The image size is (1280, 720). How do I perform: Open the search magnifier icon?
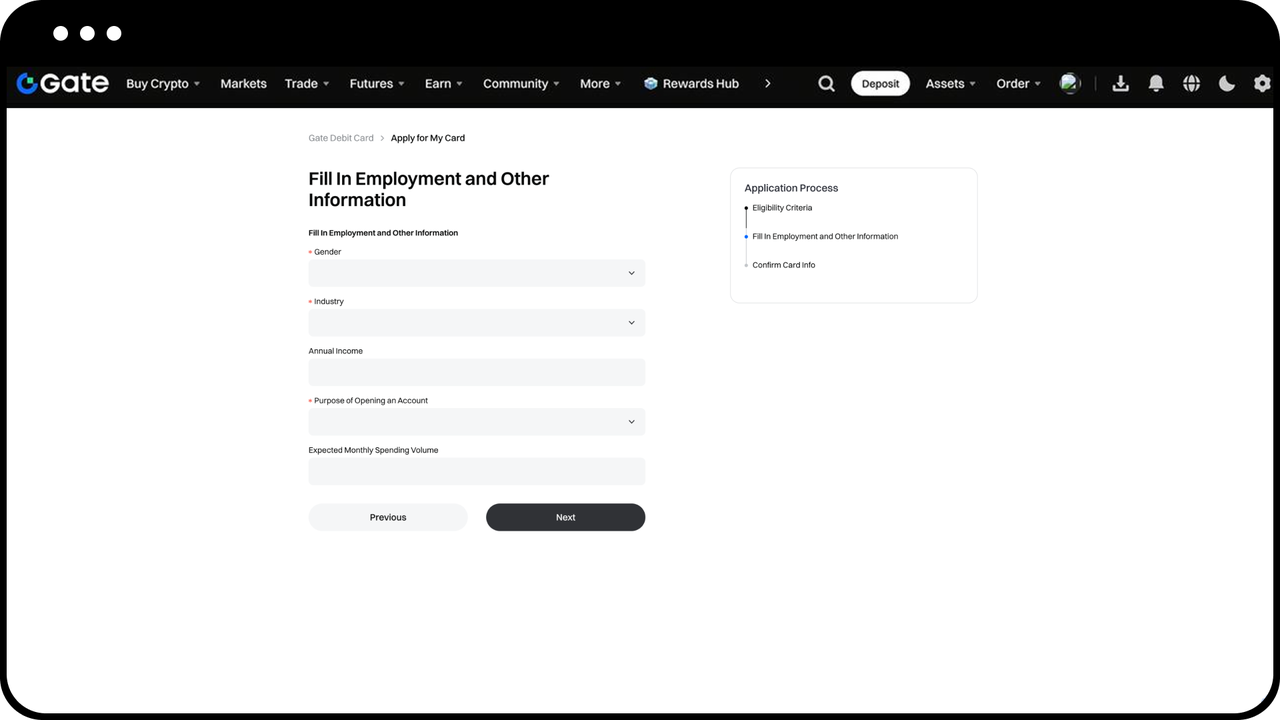coord(826,84)
